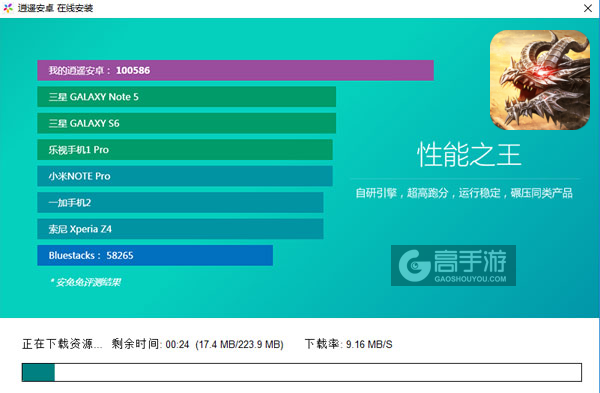
Task: Click the 下载率 9.16 MB/S readout
Action: [x=349, y=344]
